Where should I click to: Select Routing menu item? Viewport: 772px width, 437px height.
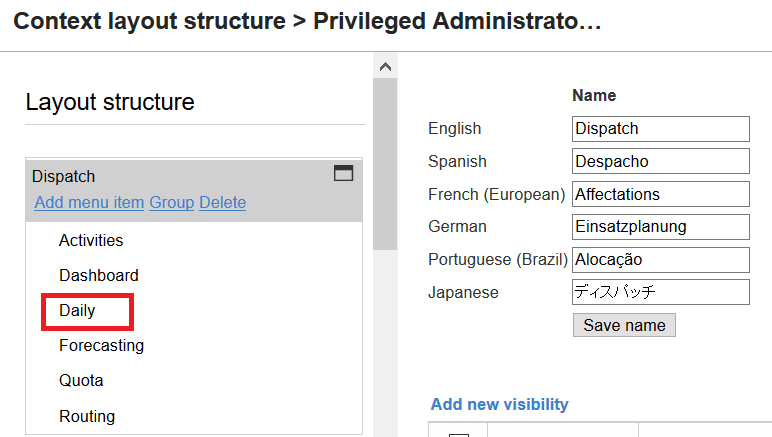pos(87,416)
